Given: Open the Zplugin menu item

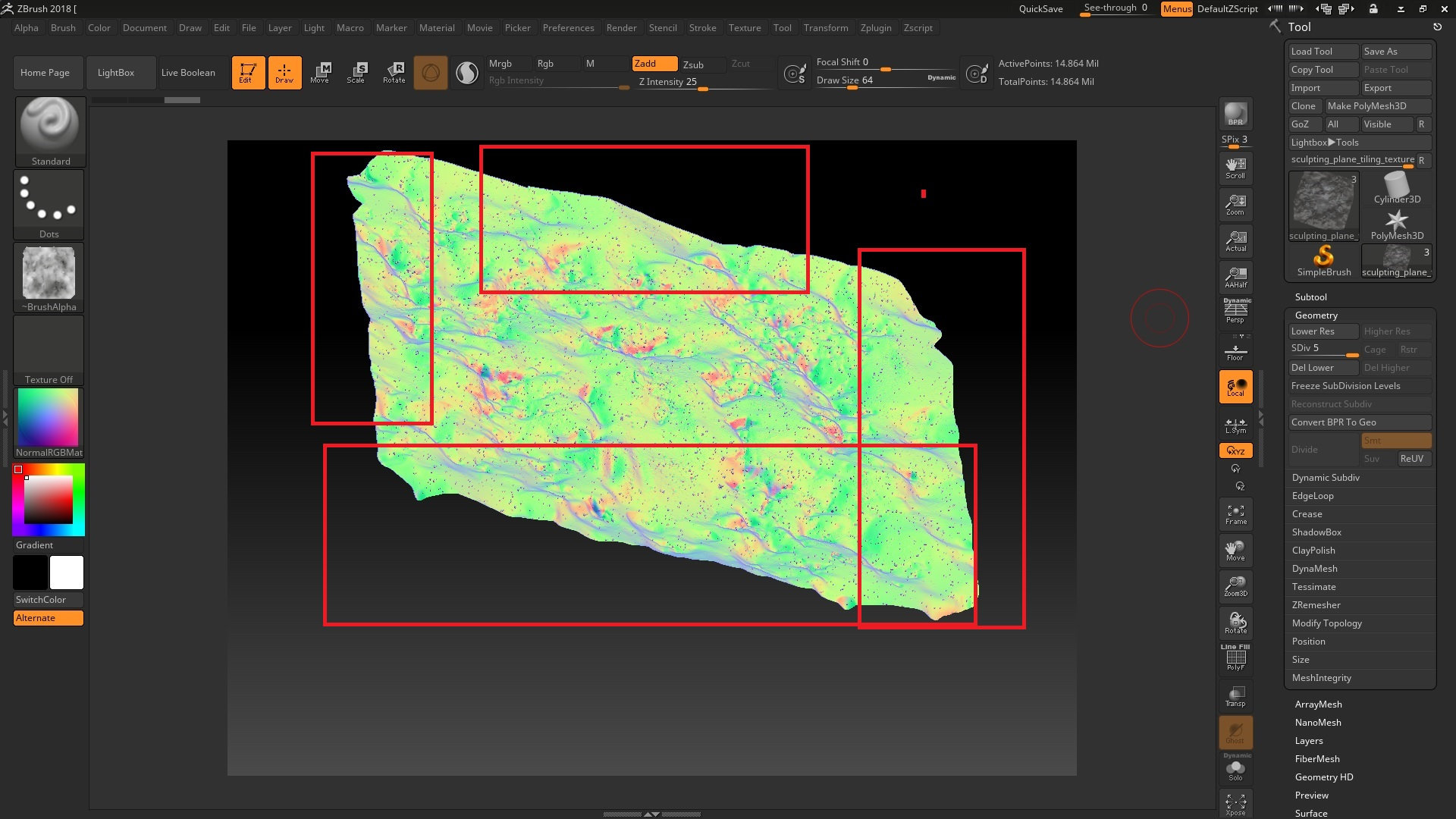Looking at the screenshot, I should tap(874, 27).
